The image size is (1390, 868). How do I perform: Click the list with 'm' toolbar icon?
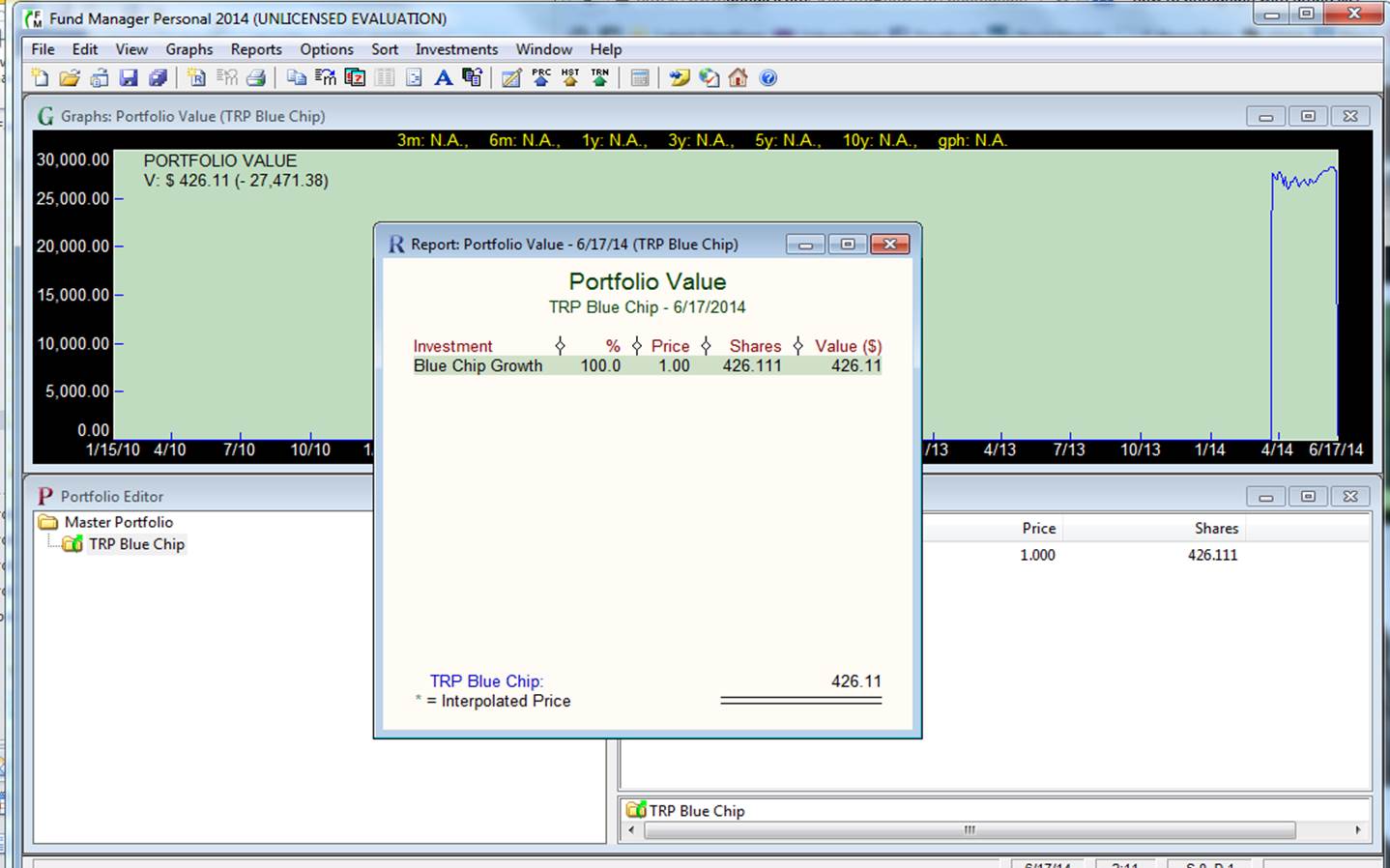(326, 78)
